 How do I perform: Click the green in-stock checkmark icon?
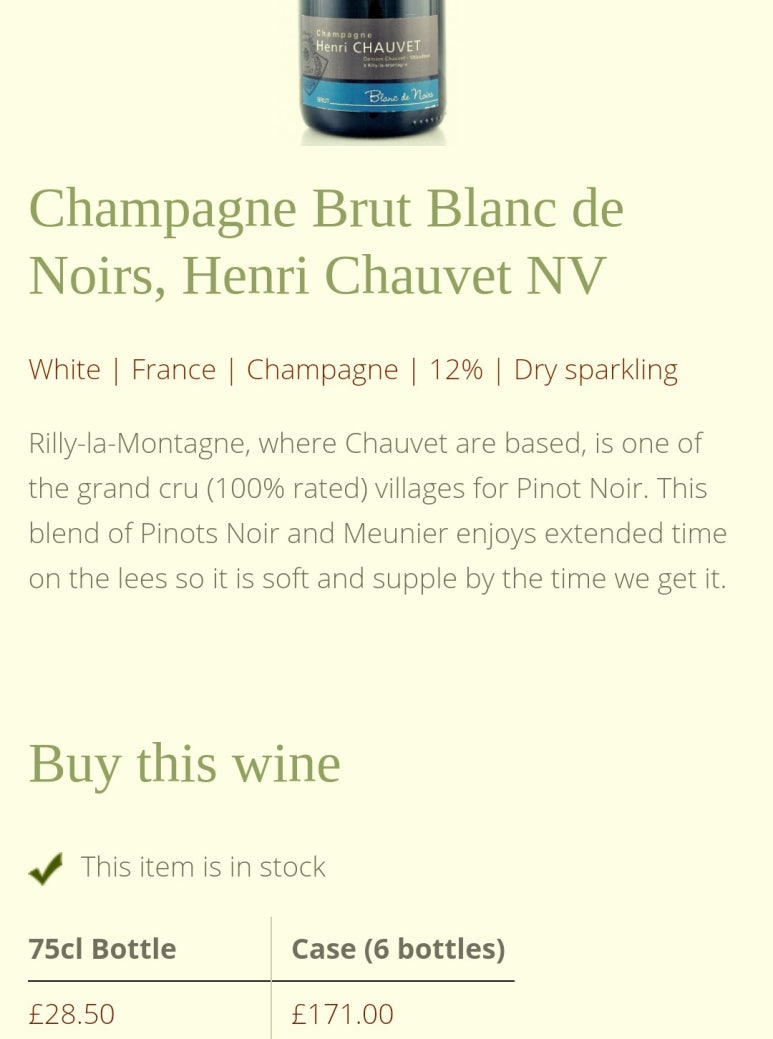point(46,868)
